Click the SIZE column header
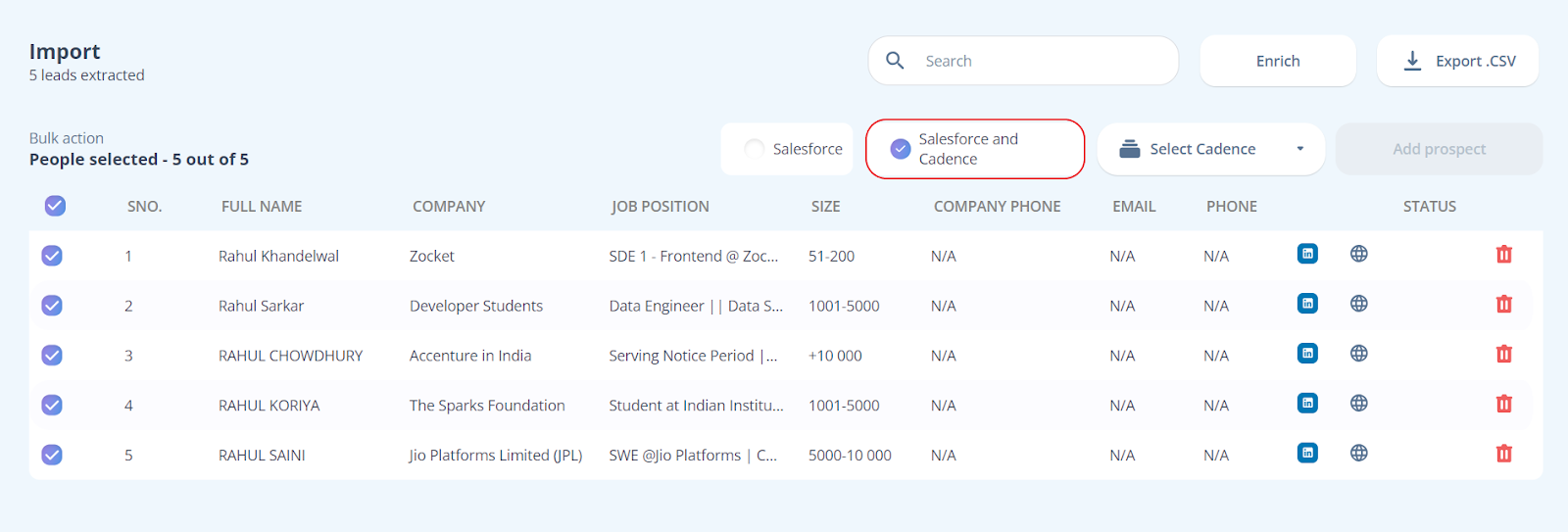The height and width of the screenshot is (532, 1568). point(825,207)
